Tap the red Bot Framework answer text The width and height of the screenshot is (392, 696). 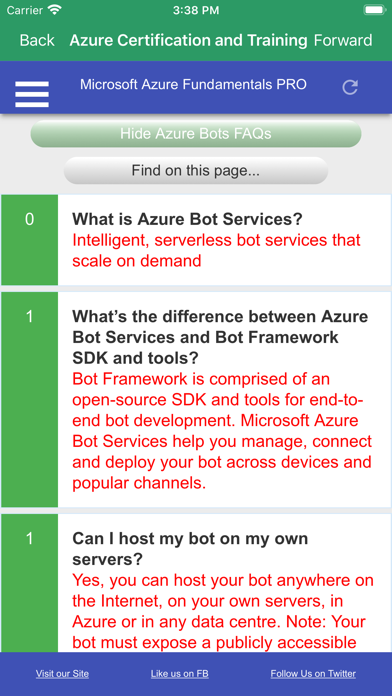click(222, 431)
